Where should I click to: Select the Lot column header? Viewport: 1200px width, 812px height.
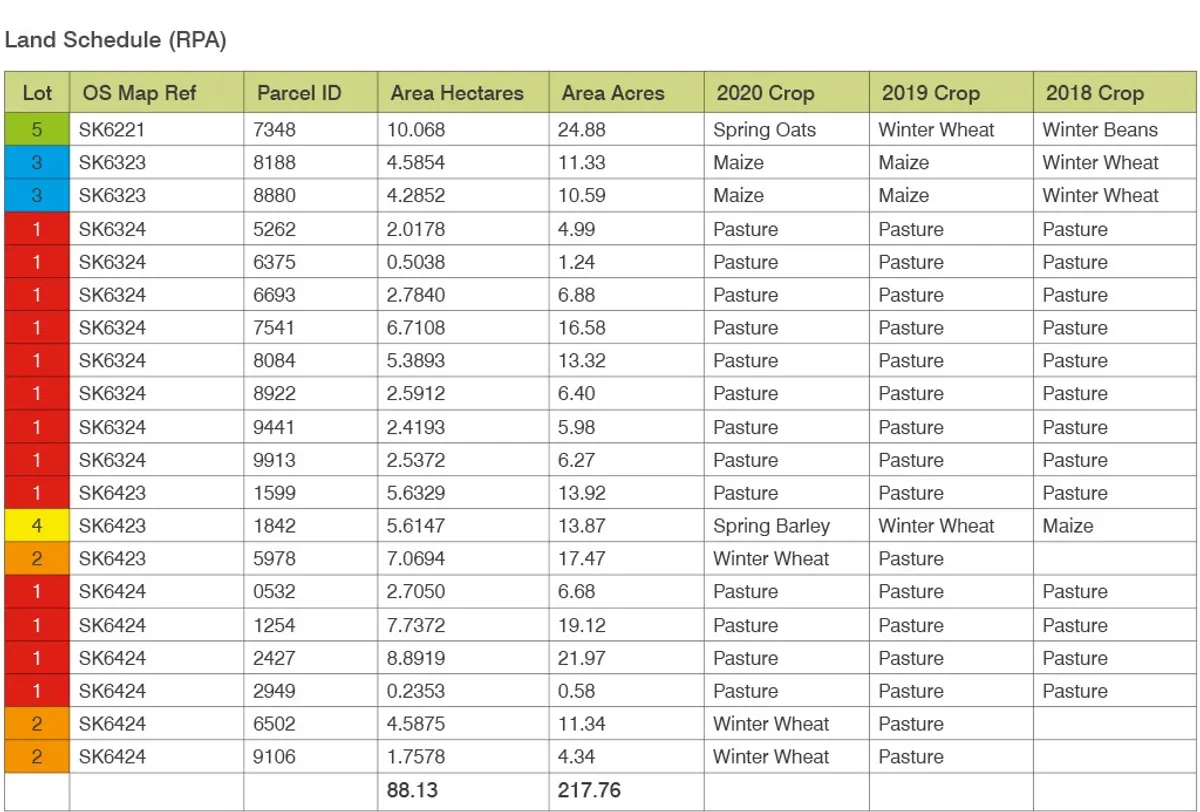coord(37,93)
